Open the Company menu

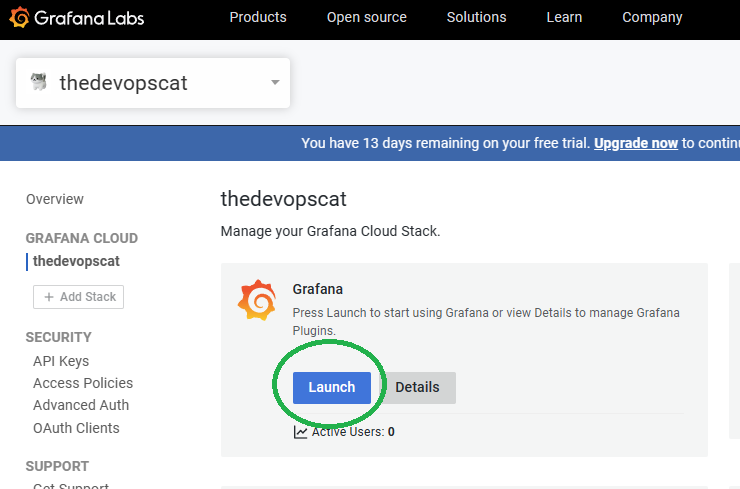[x=652, y=17]
